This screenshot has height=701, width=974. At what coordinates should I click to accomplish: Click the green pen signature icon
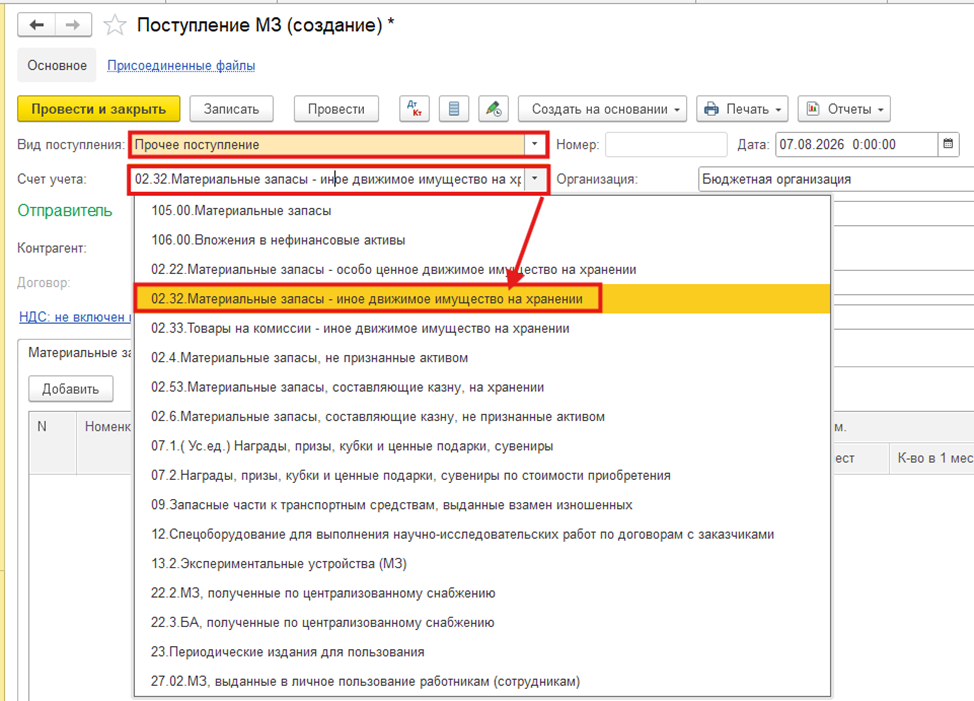493,109
